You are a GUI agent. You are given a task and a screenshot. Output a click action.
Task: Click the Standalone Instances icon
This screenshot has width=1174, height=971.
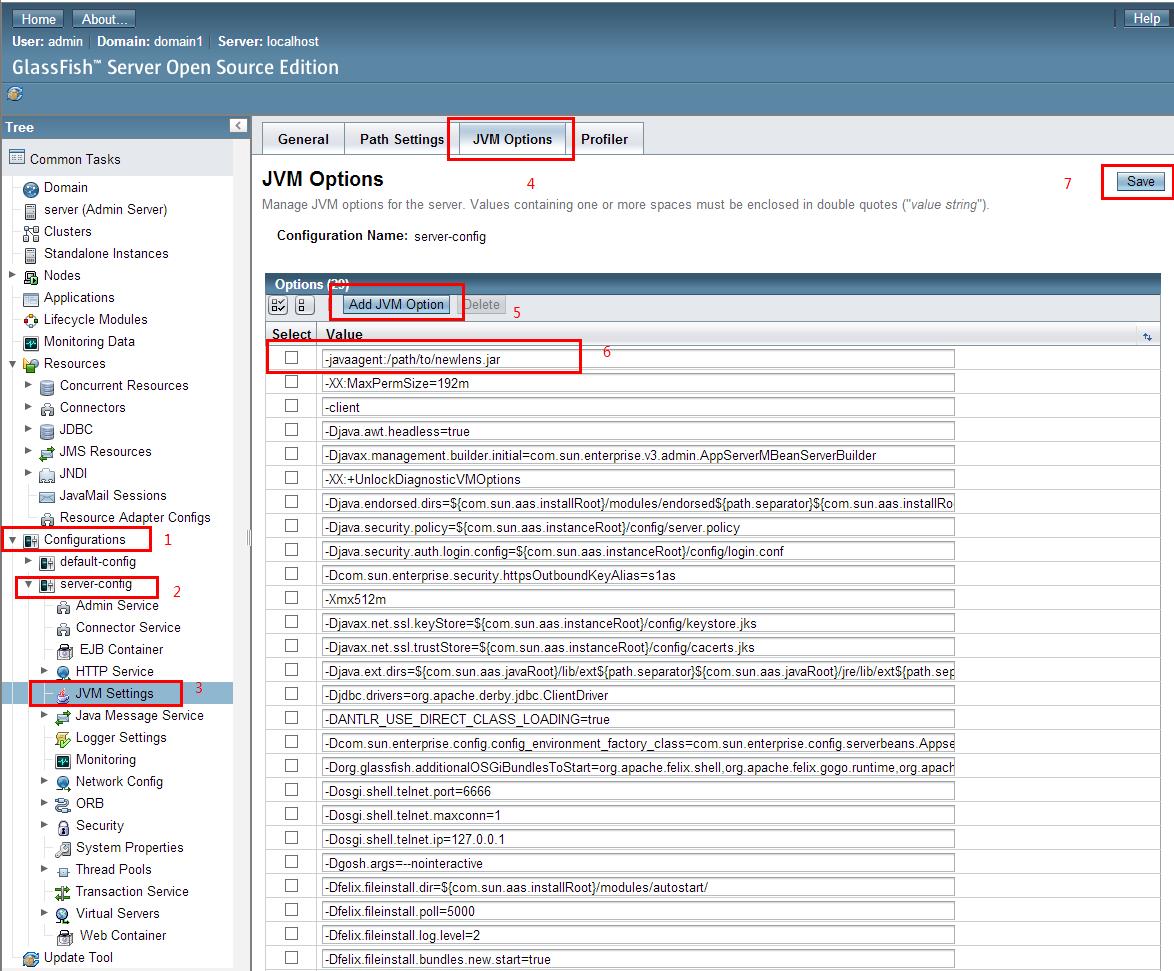31,255
